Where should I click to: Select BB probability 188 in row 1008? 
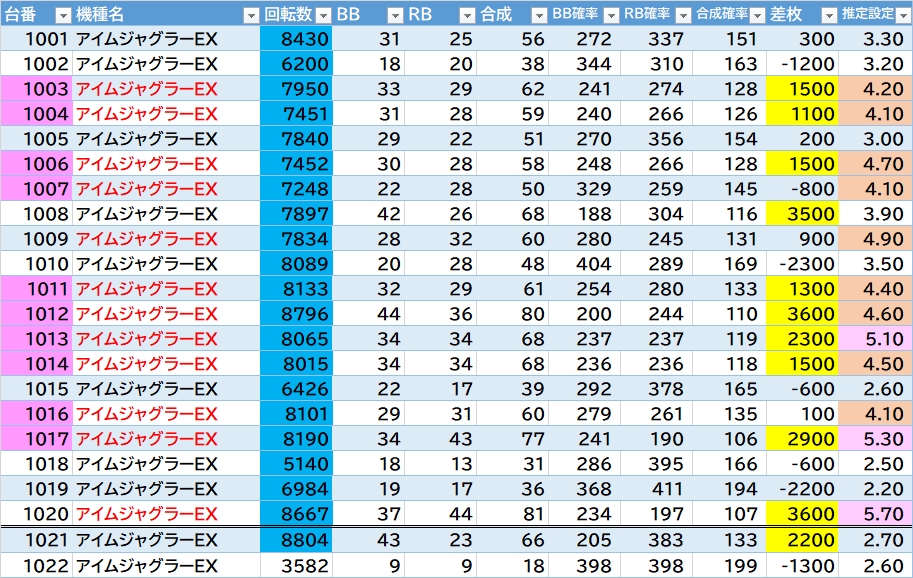pos(585,214)
